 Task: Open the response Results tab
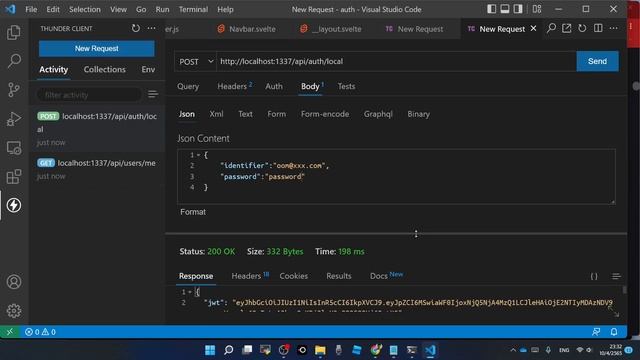pos(338,276)
